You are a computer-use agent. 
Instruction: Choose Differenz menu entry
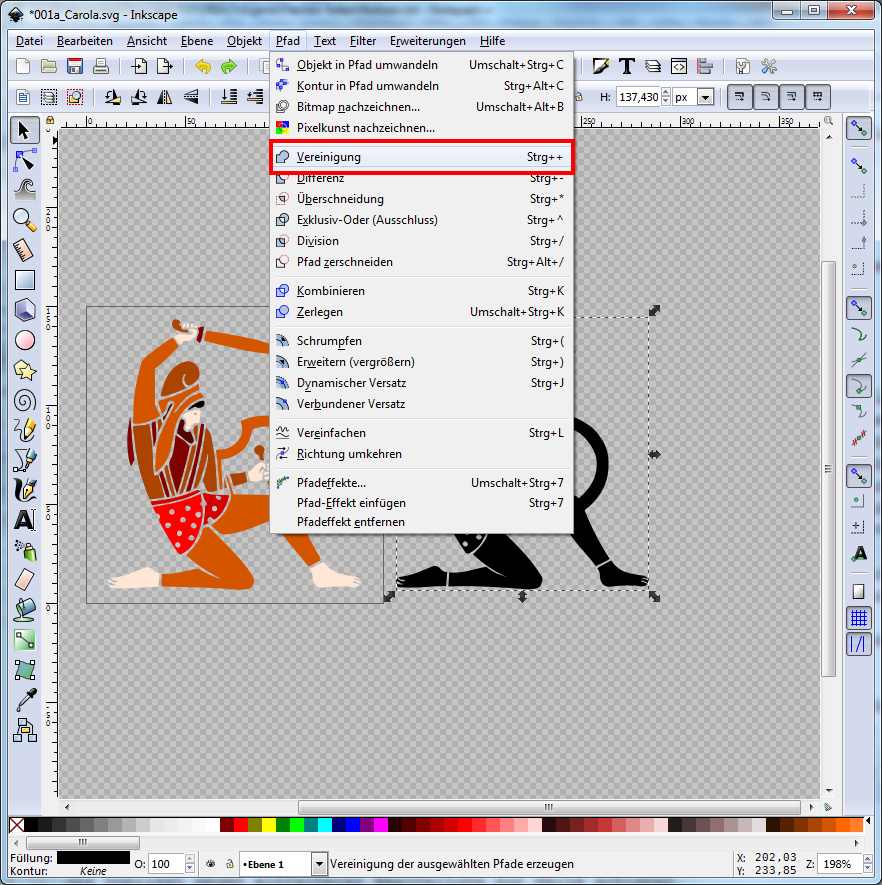[422, 178]
